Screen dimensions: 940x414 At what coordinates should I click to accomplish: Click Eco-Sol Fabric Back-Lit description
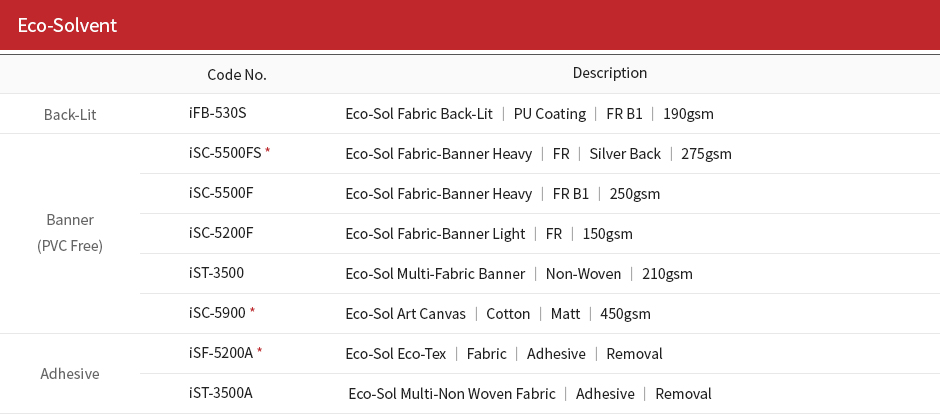click(x=419, y=113)
